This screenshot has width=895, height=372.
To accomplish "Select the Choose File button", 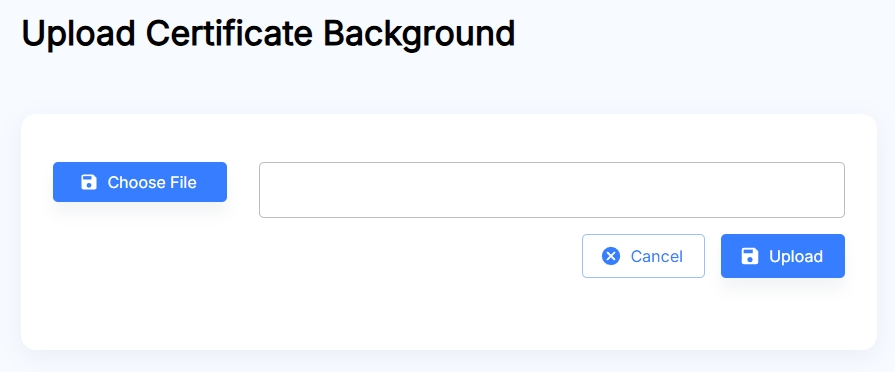I will [140, 182].
